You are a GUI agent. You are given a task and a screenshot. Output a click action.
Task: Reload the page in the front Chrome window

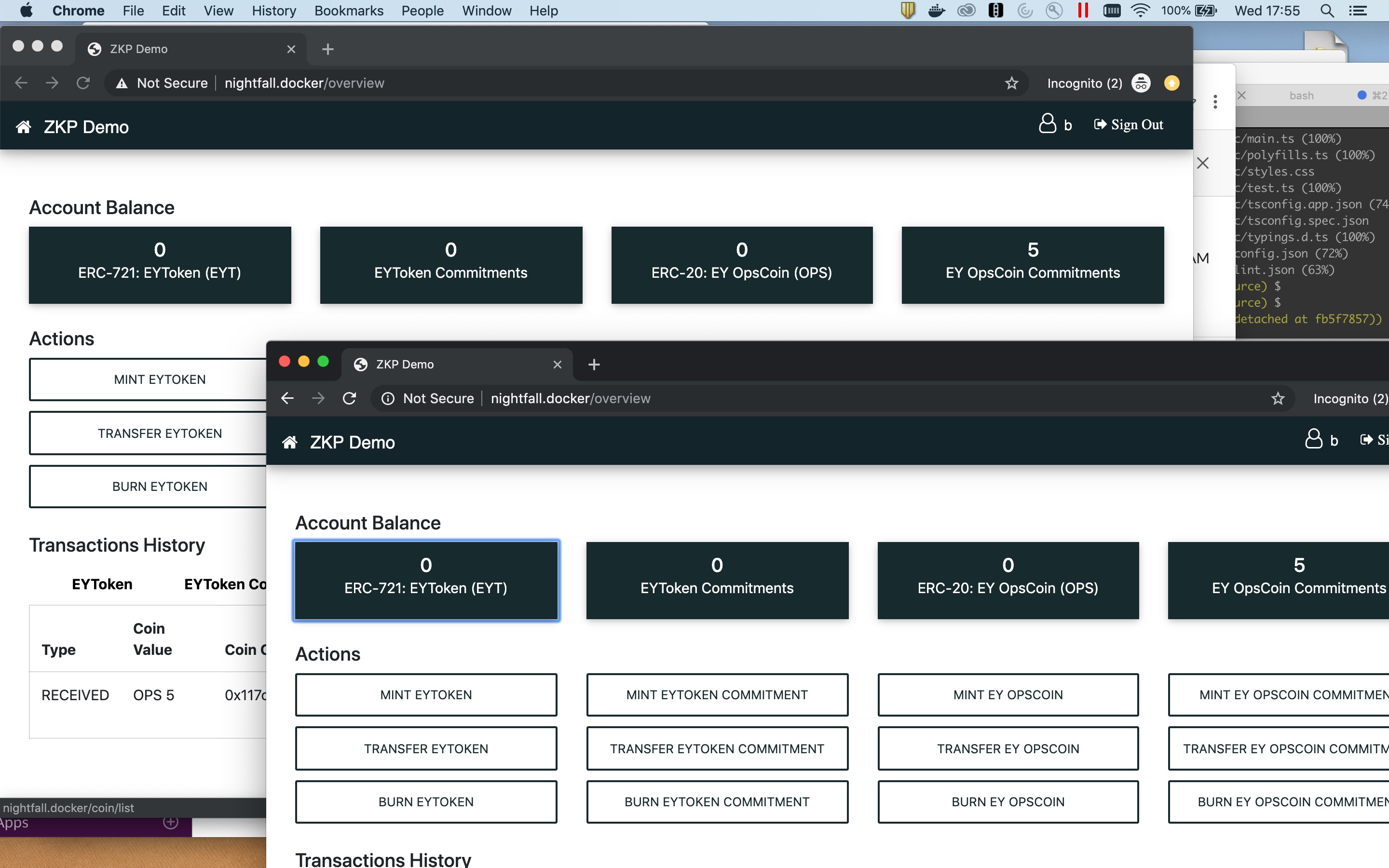point(349,398)
